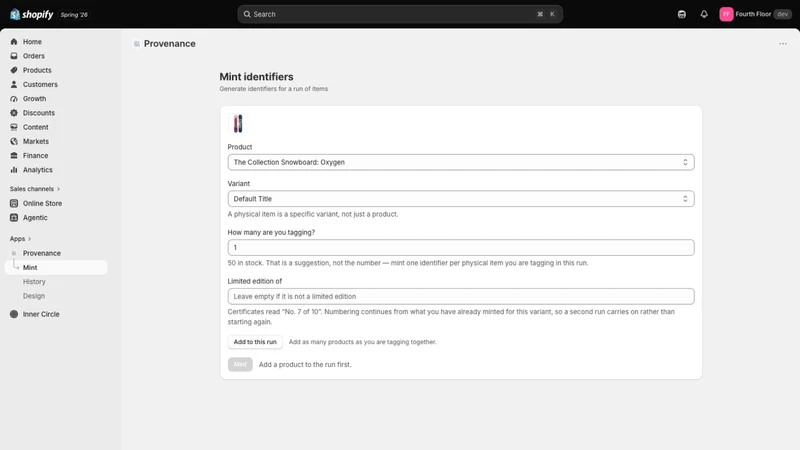800x450 pixels.
Task: Open Orders via its inbox icon
Action: click(14, 56)
